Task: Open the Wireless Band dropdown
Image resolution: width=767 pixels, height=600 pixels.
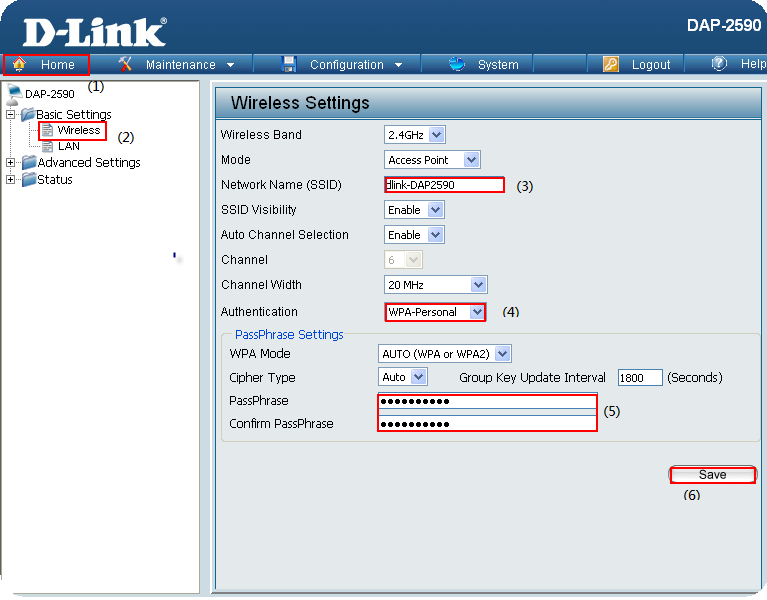Action: [x=415, y=135]
